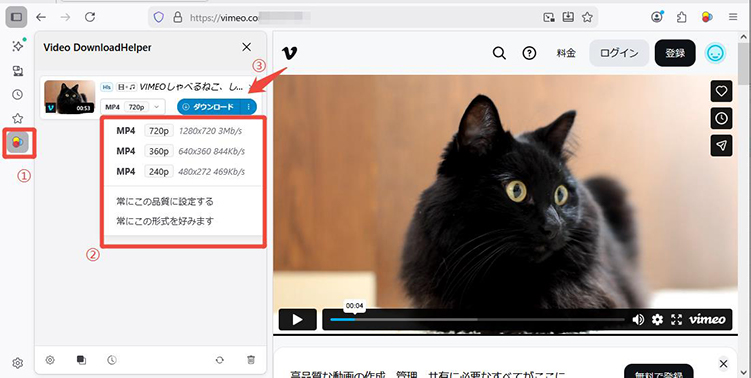This screenshot has height=378, width=751.
Task: Go back to previous page
Action: click(41, 17)
